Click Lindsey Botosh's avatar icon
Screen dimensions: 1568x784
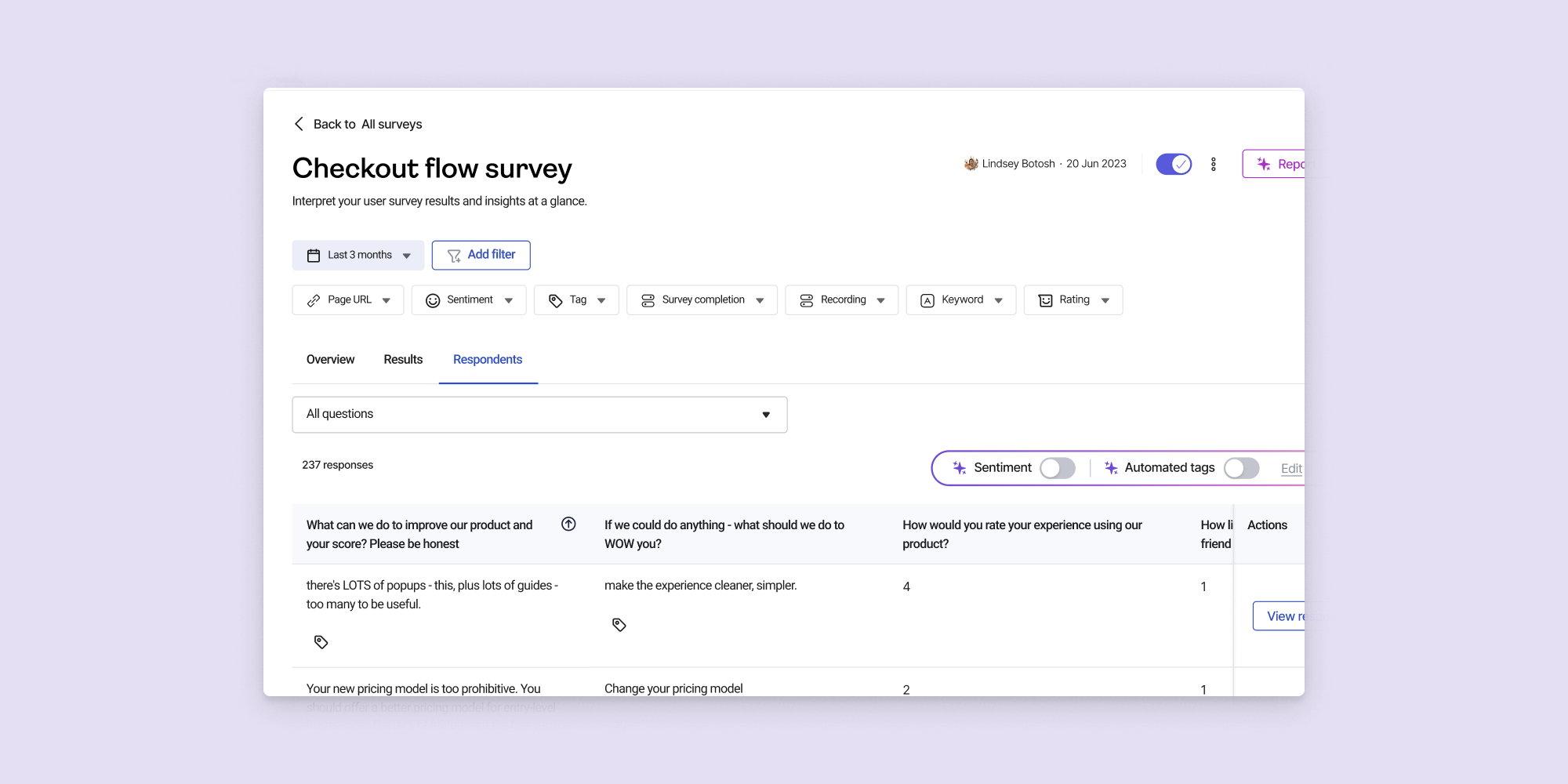pyautogui.click(x=971, y=164)
